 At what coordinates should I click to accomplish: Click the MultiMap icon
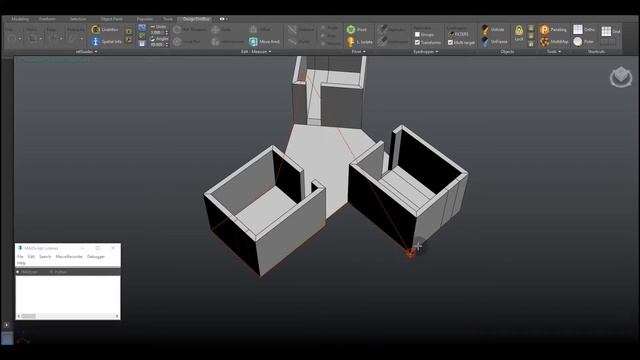tap(544, 41)
